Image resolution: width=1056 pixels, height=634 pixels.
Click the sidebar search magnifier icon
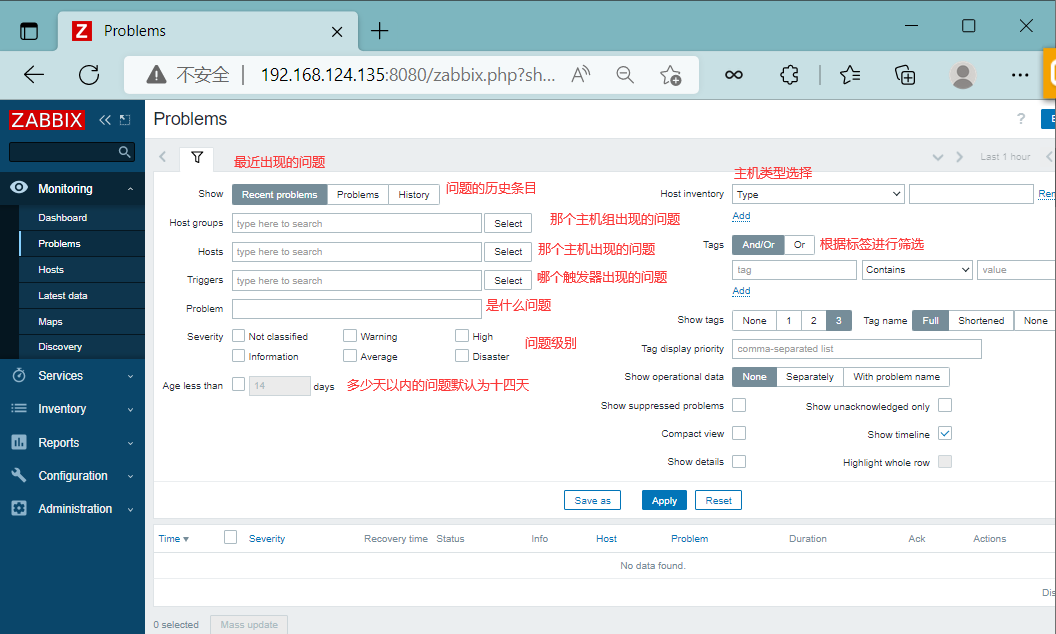tap(125, 152)
